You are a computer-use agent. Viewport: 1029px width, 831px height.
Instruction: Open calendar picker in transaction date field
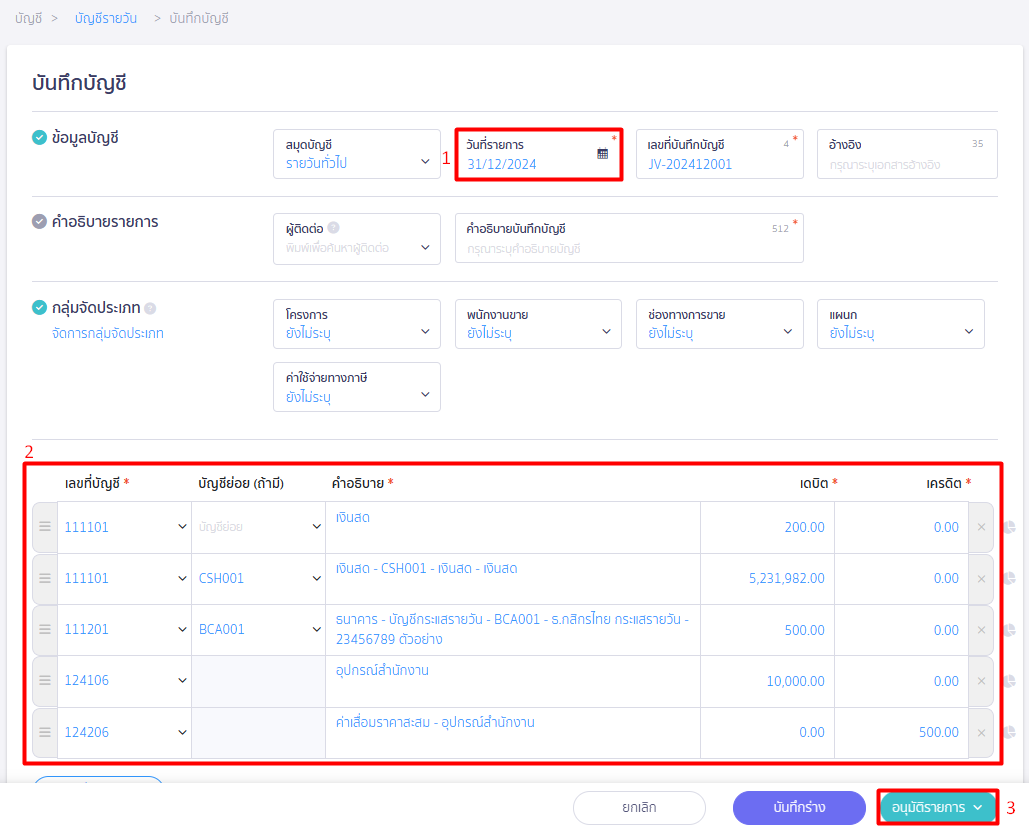tap(602, 154)
